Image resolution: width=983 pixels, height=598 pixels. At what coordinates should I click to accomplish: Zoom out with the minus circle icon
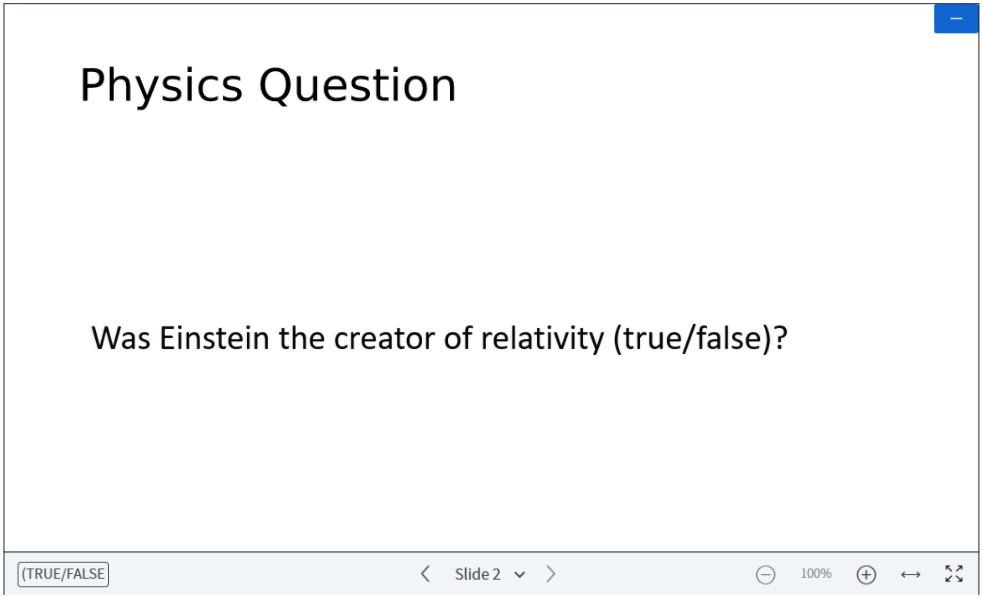[x=765, y=574]
